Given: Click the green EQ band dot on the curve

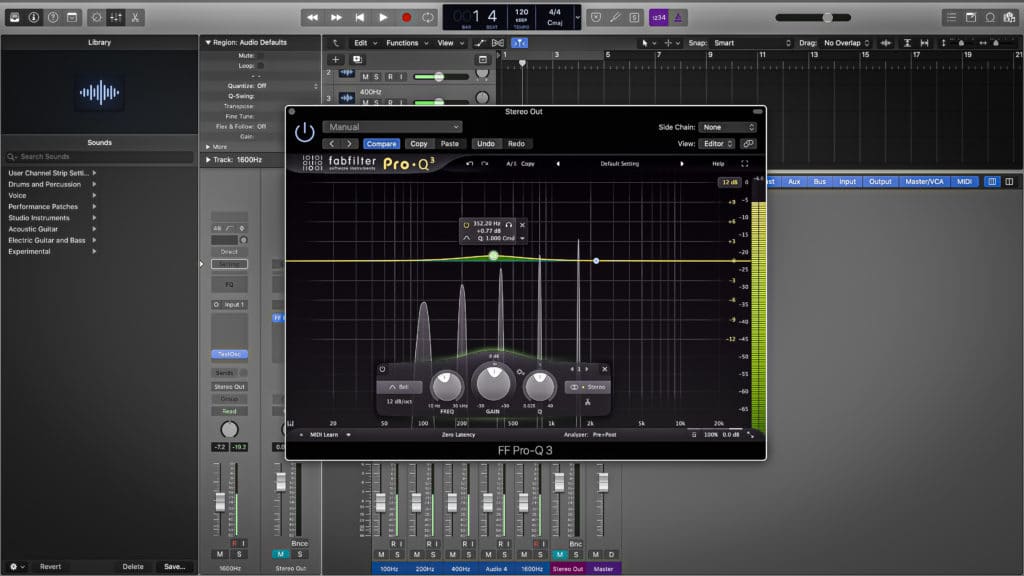Looking at the screenshot, I should [494, 256].
